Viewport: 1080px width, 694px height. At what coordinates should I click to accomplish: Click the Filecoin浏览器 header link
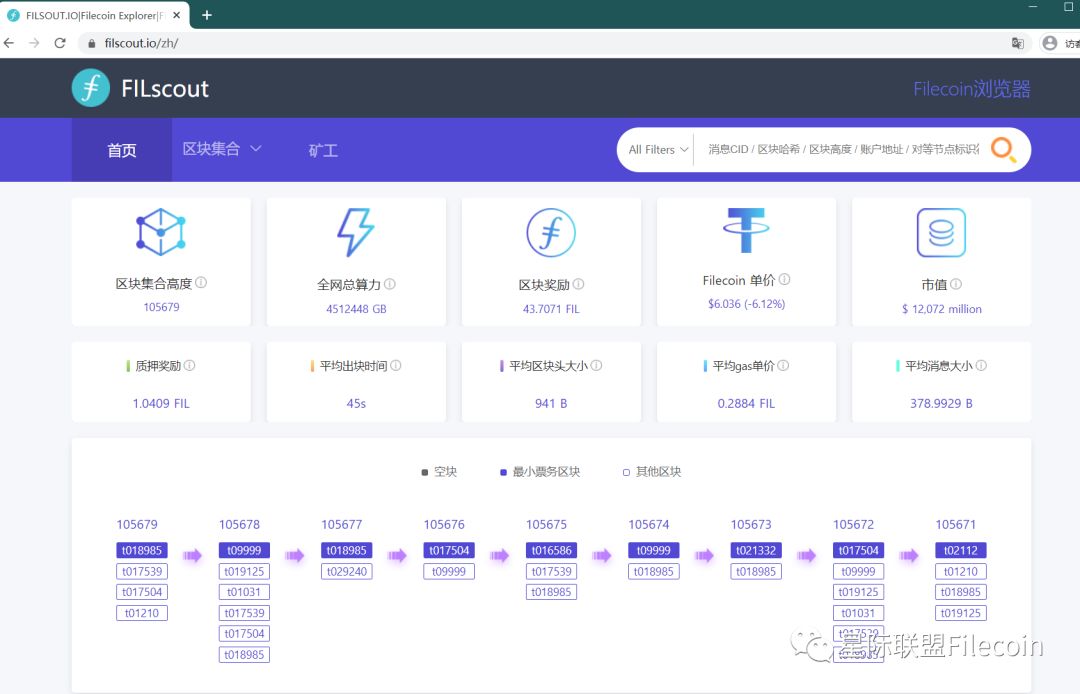tap(972, 89)
